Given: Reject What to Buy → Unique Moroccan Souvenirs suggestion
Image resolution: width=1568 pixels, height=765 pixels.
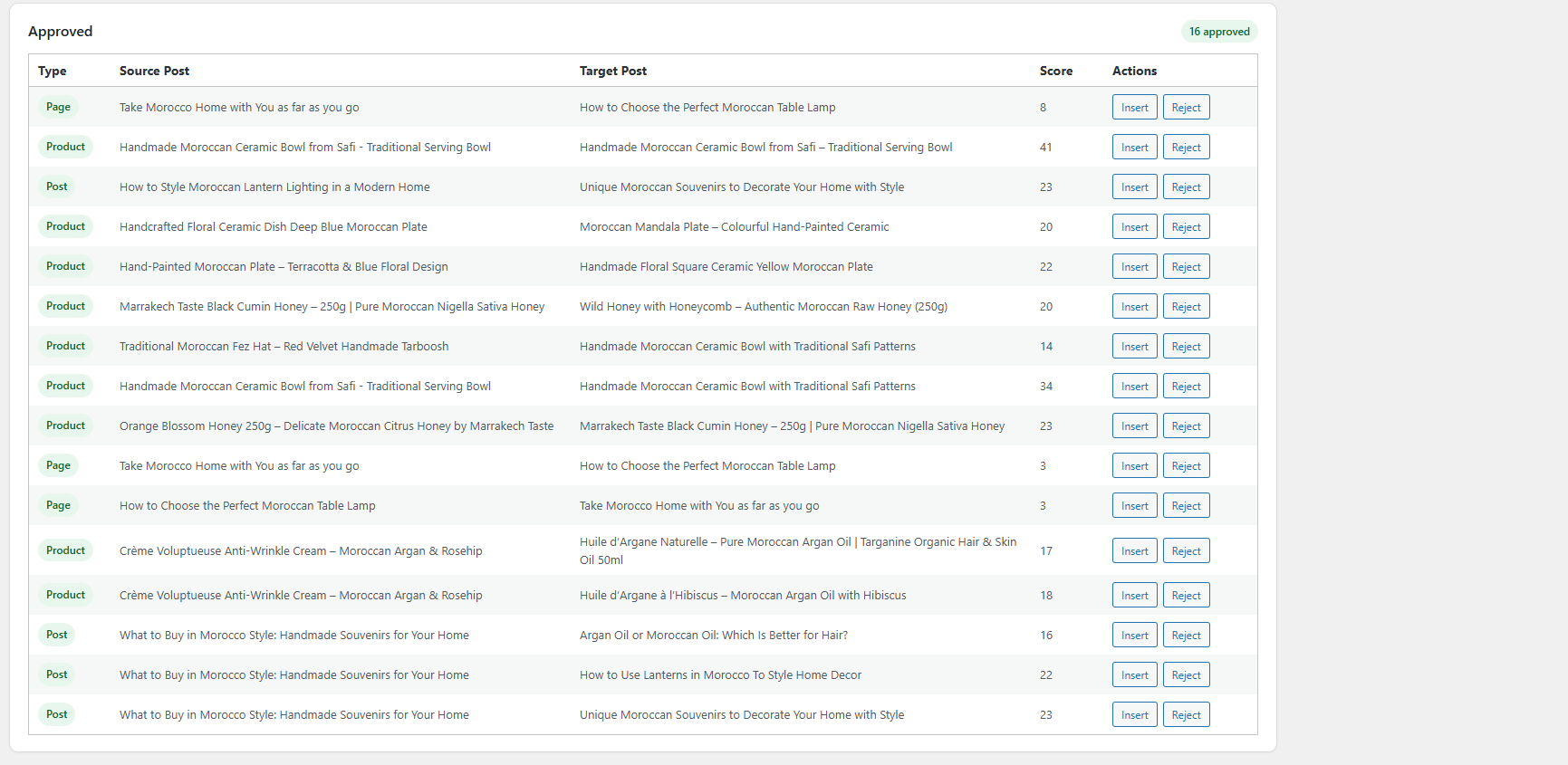Looking at the screenshot, I should point(1186,715).
